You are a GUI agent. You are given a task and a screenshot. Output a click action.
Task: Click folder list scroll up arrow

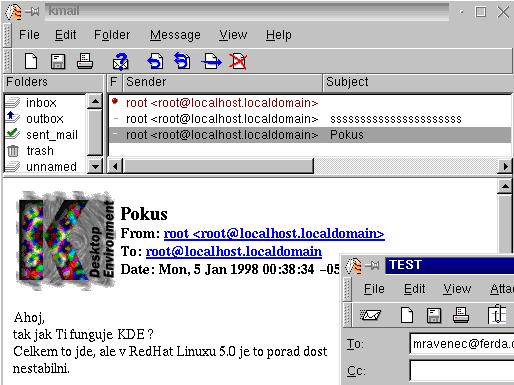(95, 102)
